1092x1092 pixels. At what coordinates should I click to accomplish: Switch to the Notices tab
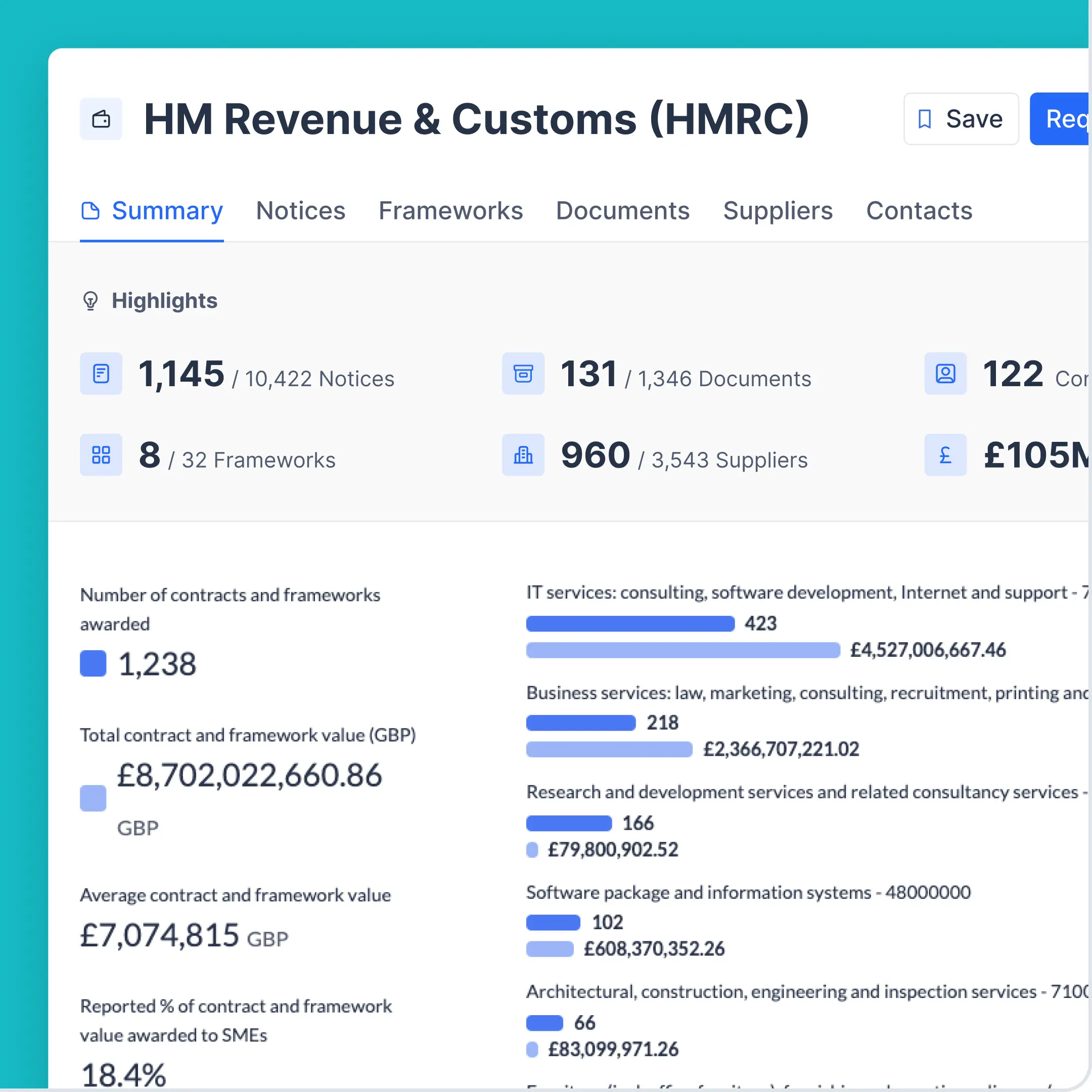click(301, 211)
